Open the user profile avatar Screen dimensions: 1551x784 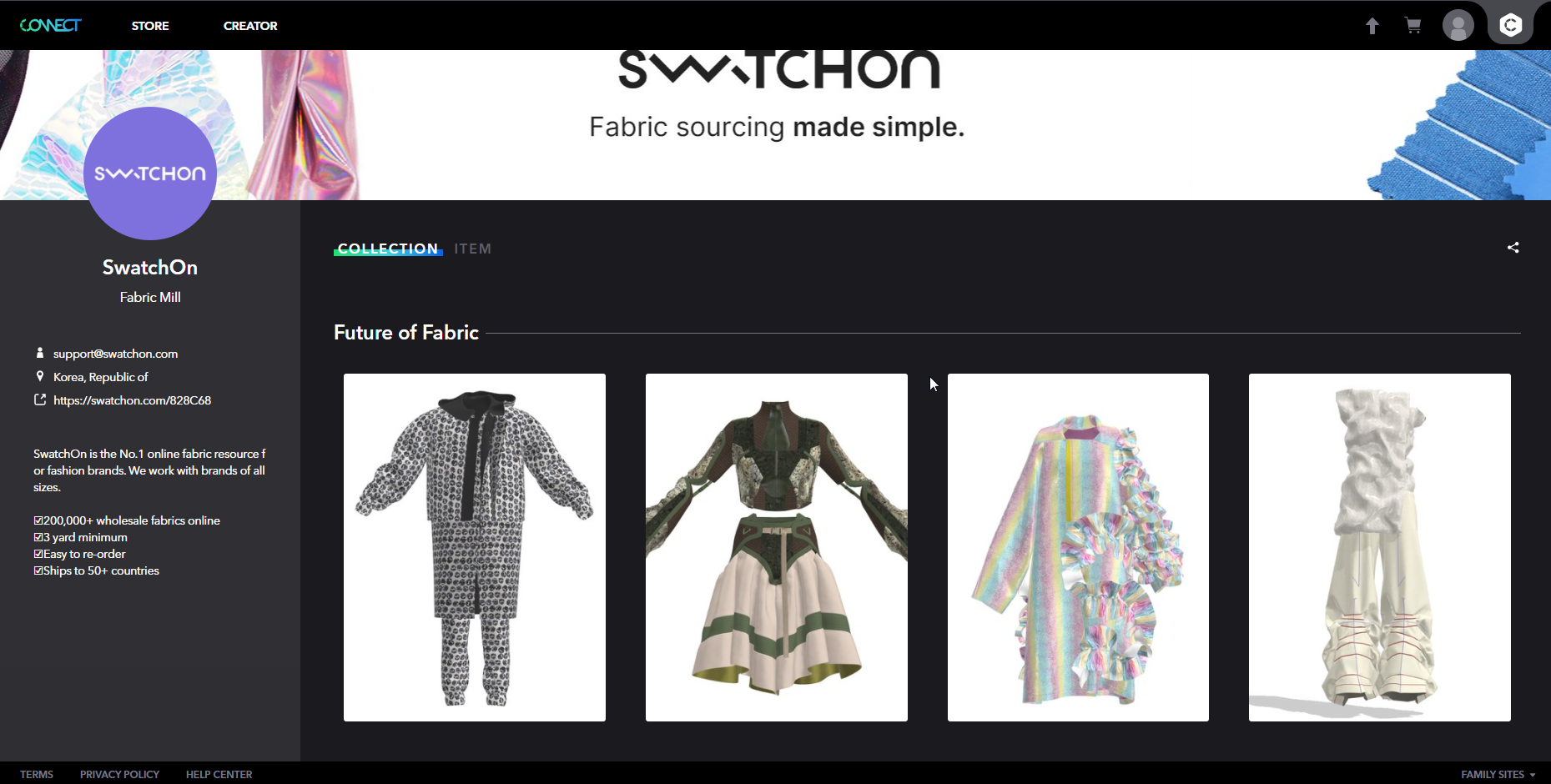pos(1458,26)
